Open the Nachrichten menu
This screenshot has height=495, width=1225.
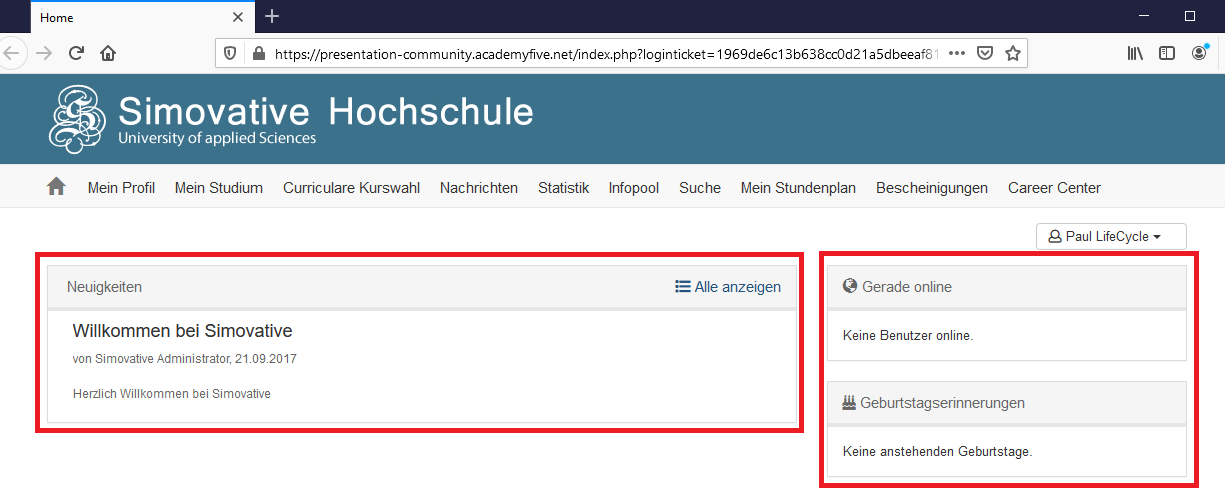point(479,188)
